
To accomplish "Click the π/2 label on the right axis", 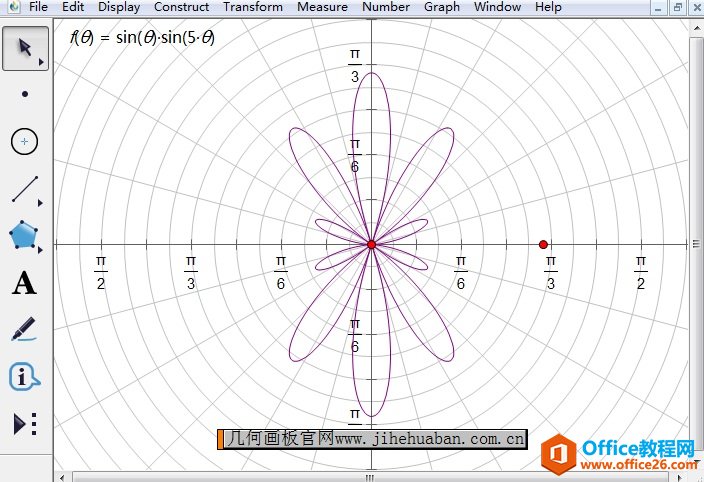I will pyautogui.click(x=641, y=272).
